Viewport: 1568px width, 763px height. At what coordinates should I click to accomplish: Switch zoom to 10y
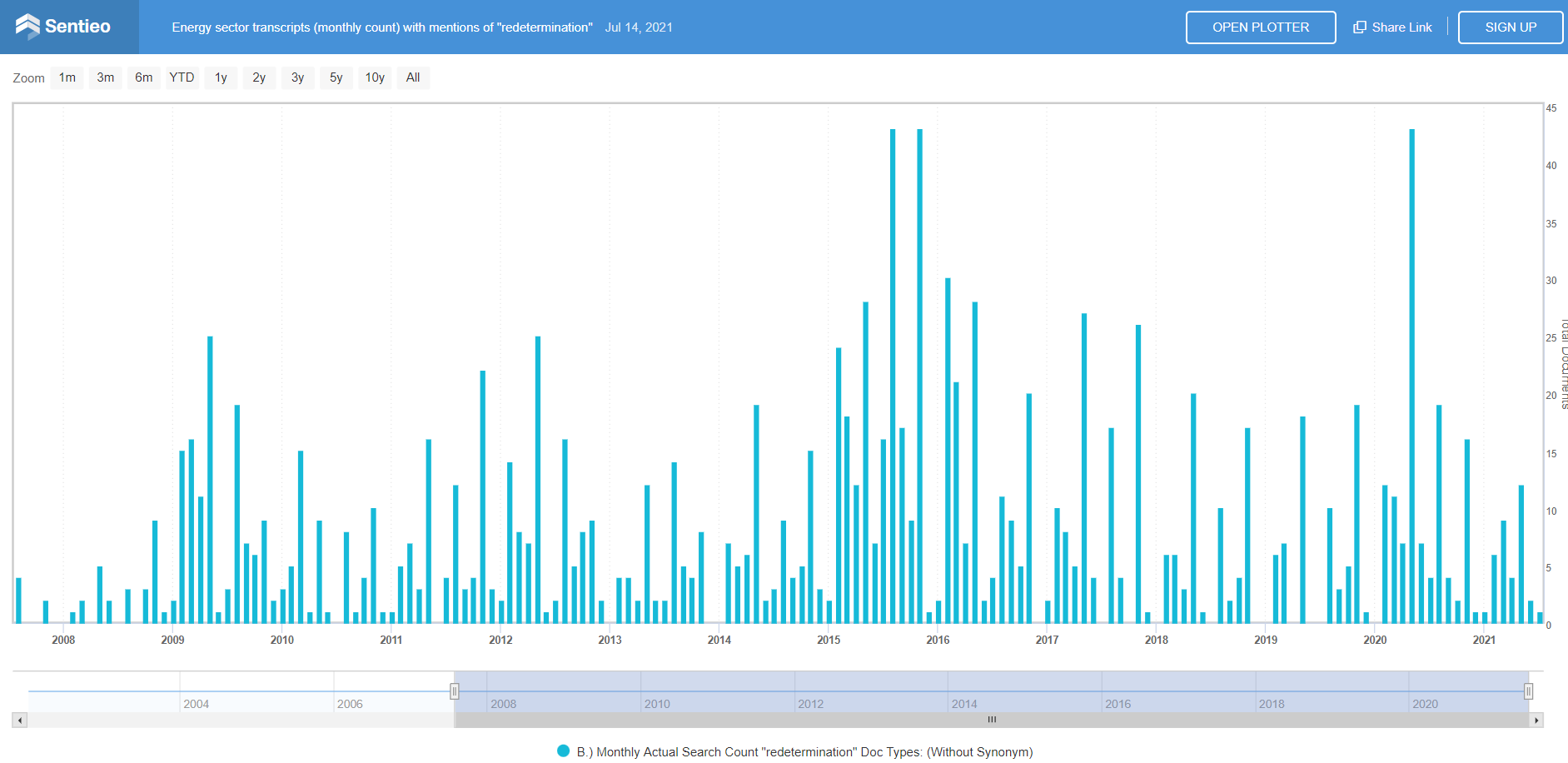[x=375, y=77]
